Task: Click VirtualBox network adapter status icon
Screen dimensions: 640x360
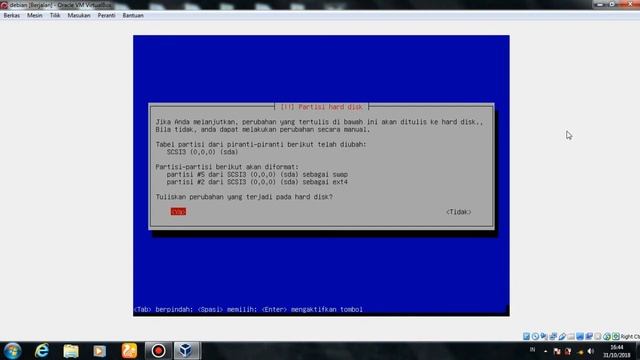Action: (553, 336)
